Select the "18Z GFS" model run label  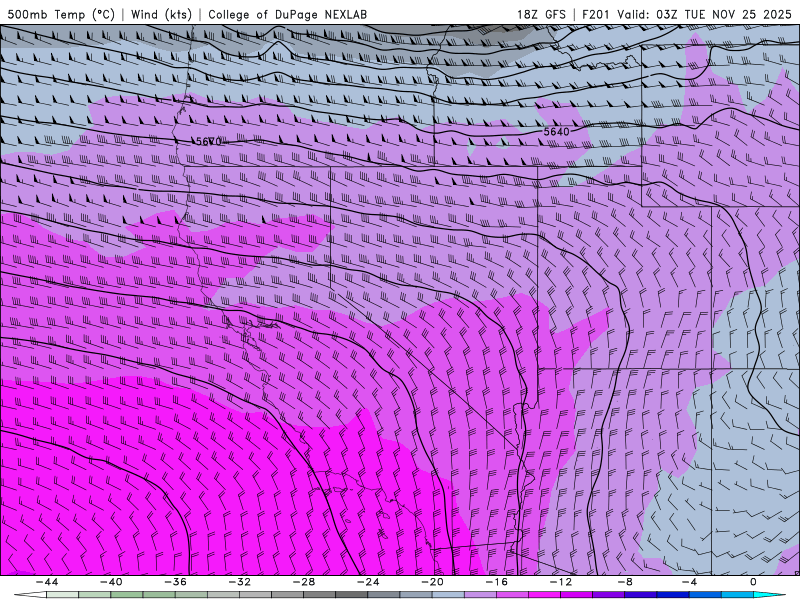point(541,14)
